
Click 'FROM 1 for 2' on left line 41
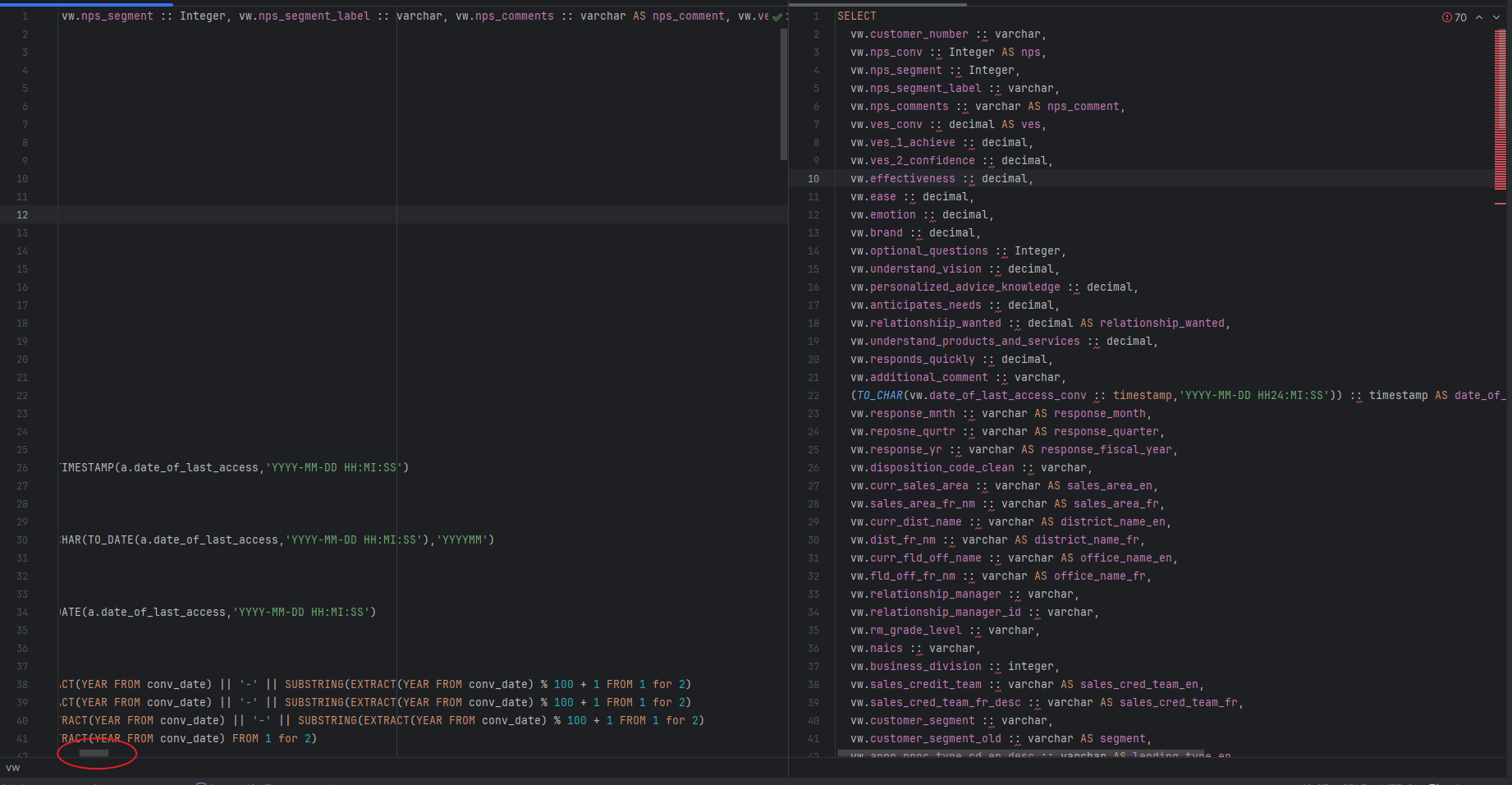pyautogui.click(x=272, y=739)
